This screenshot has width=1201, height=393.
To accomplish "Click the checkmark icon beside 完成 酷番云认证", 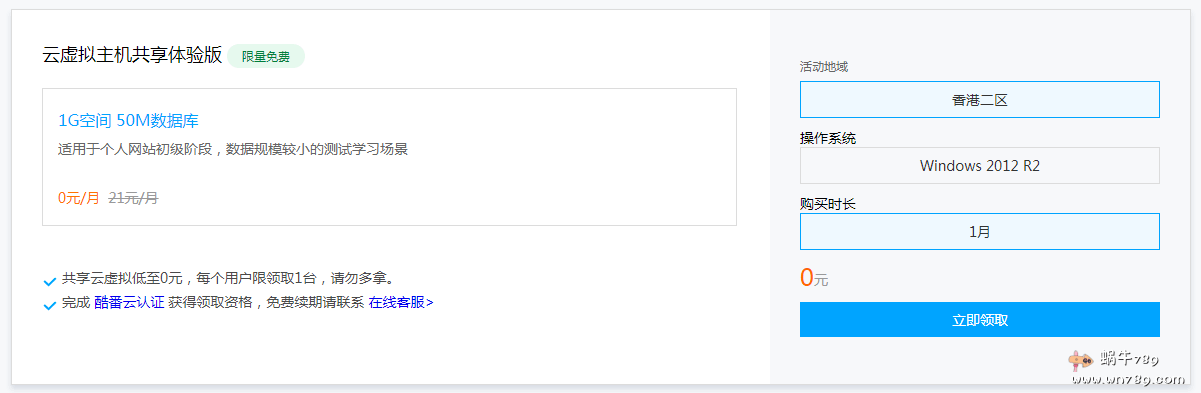I will tap(50, 304).
